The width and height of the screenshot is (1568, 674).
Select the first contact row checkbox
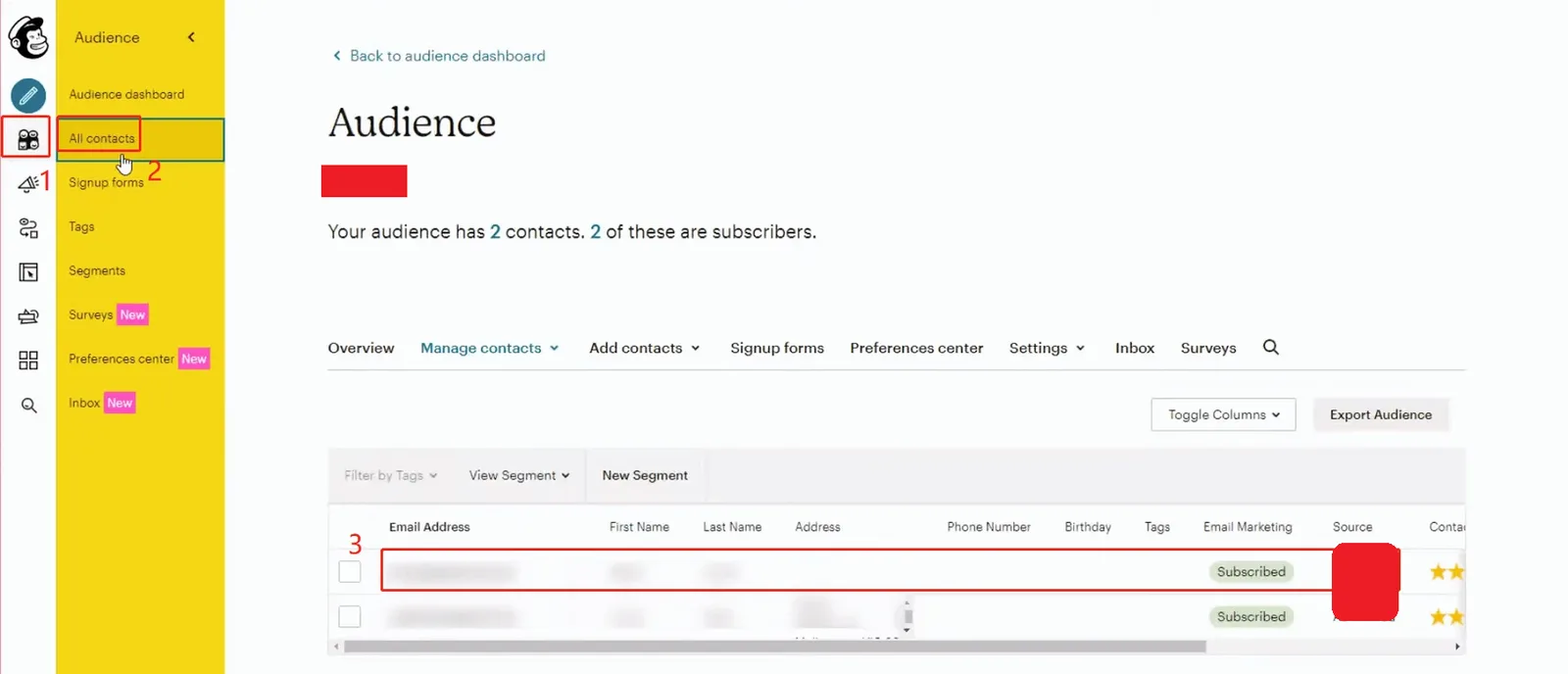click(x=350, y=571)
